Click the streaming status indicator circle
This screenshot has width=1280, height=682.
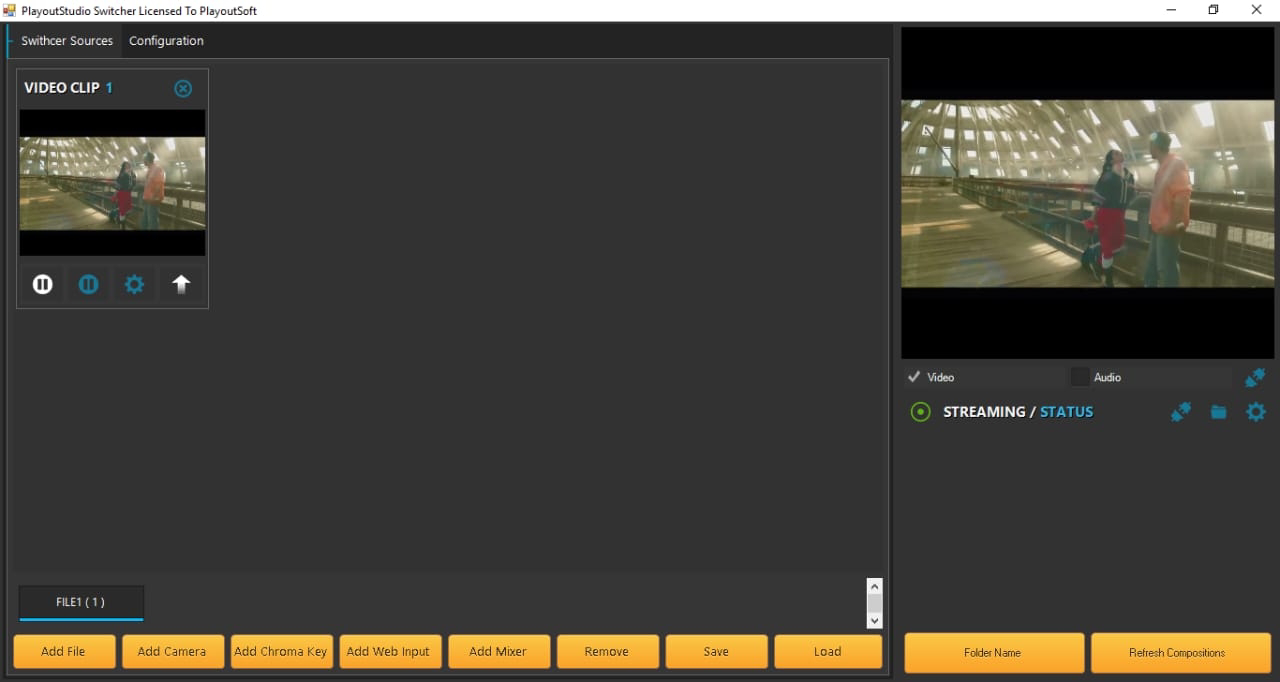tap(921, 411)
